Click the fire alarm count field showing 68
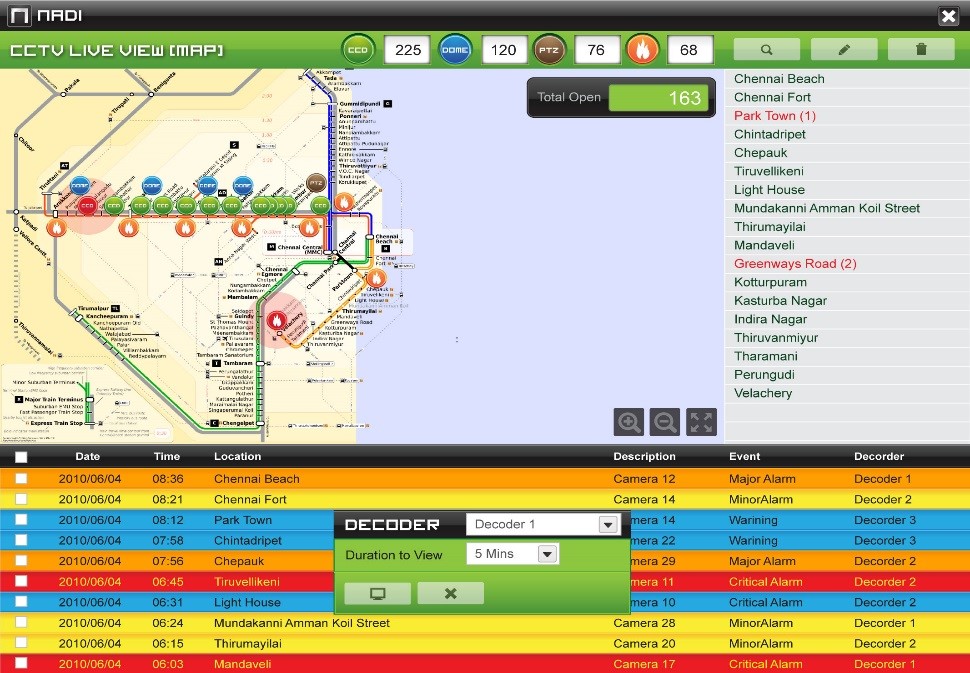 pyautogui.click(x=689, y=50)
